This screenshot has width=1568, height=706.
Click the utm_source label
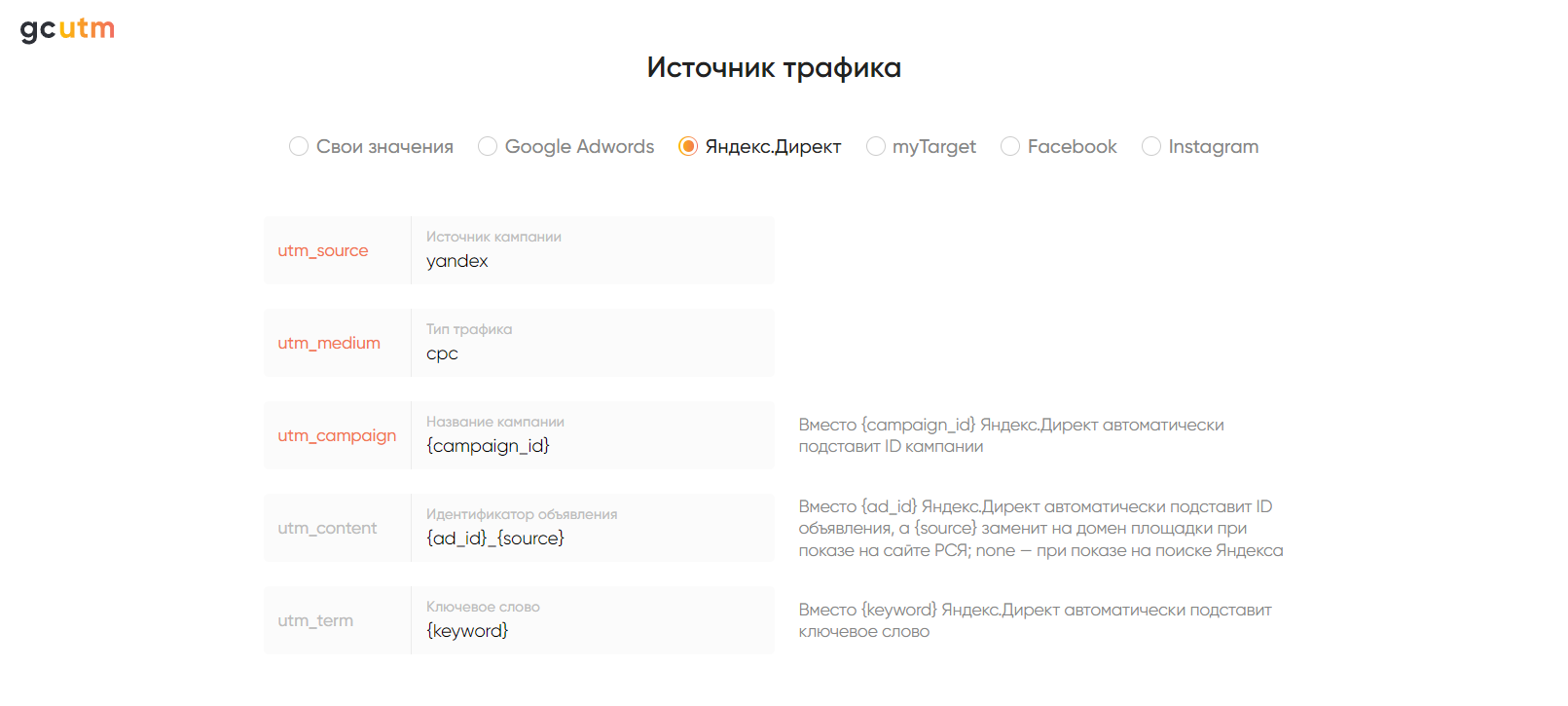point(323,250)
